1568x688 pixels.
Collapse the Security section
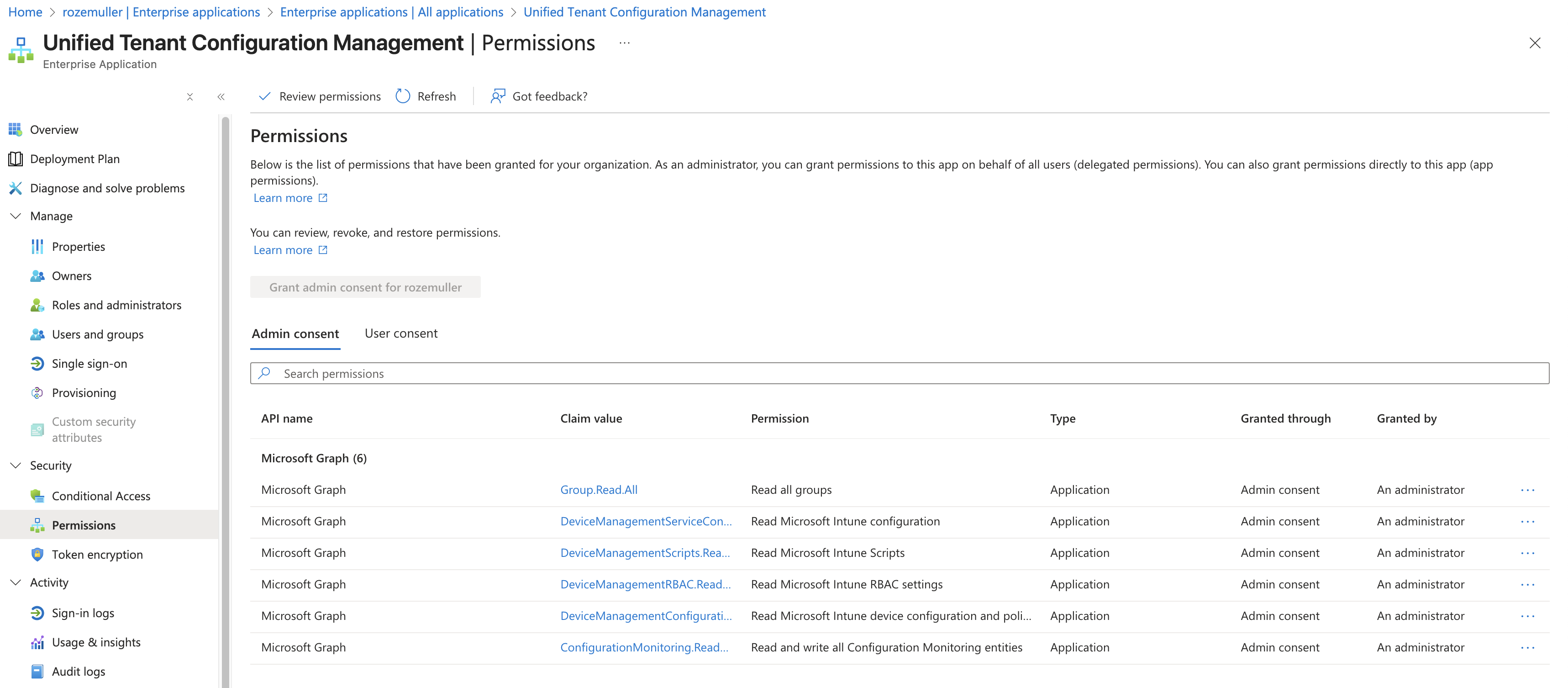tap(16, 466)
